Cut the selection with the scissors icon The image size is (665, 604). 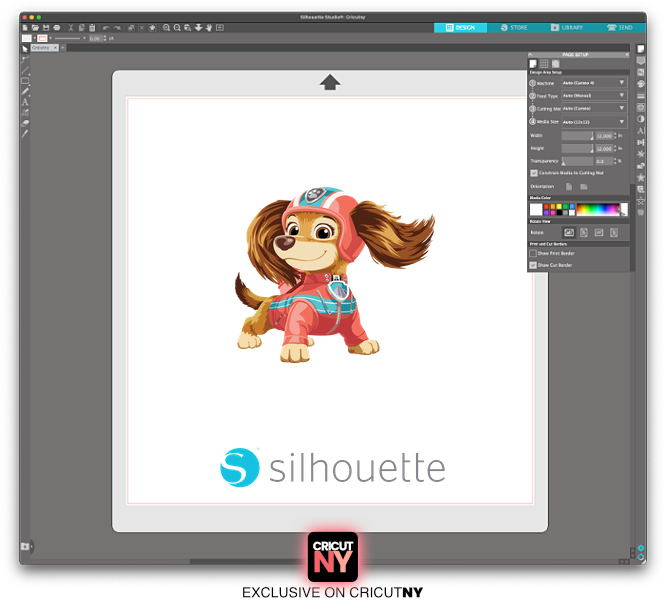pos(71,28)
